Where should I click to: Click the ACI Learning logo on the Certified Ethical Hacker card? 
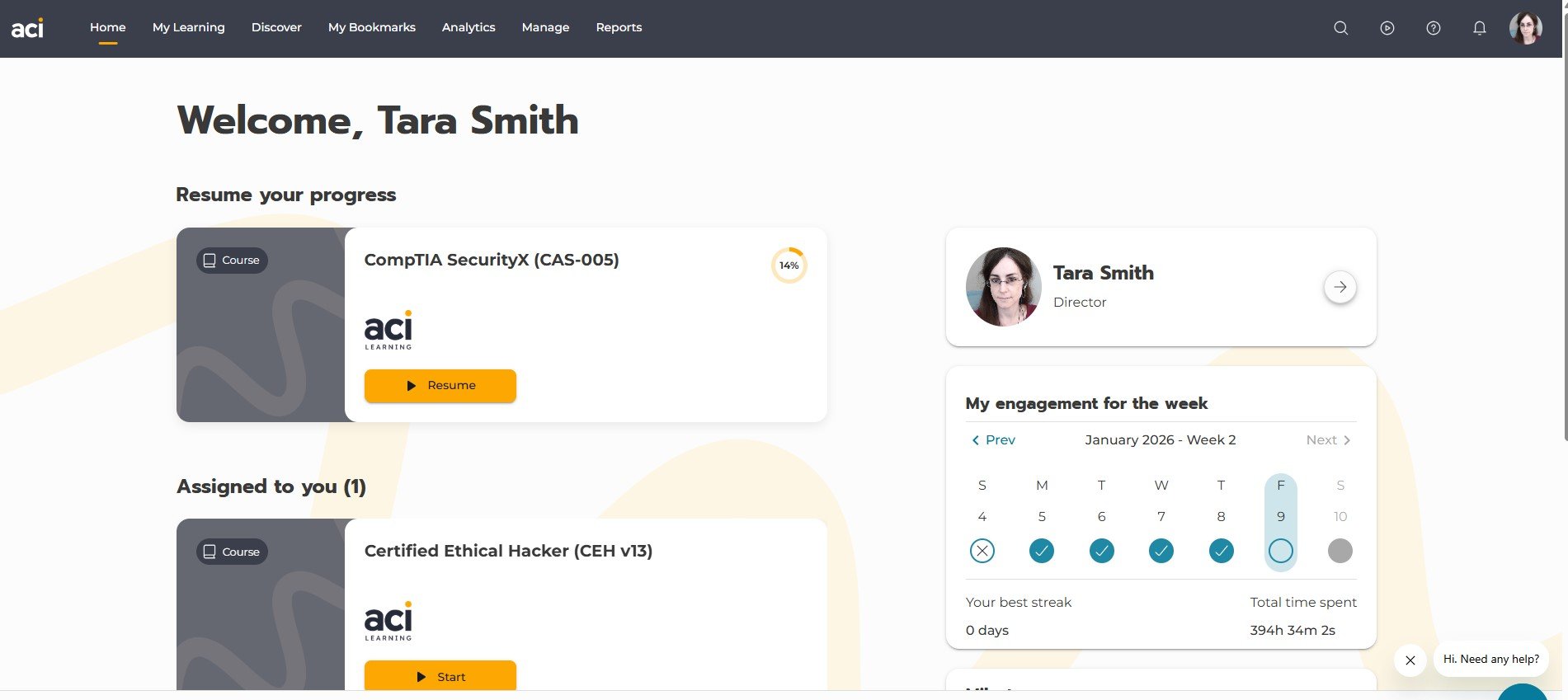pos(388,621)
